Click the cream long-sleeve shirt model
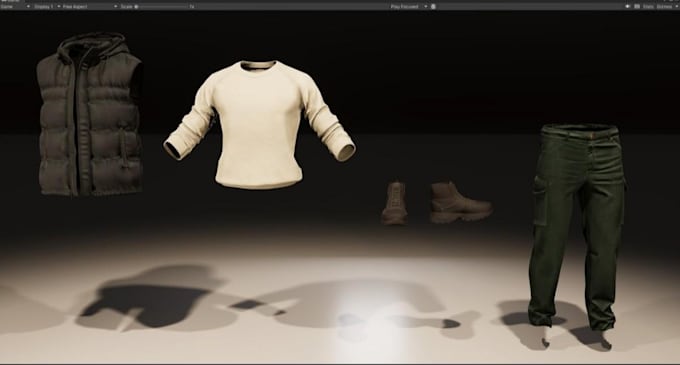The image size is (680, 365). click(x=259, y=125)
